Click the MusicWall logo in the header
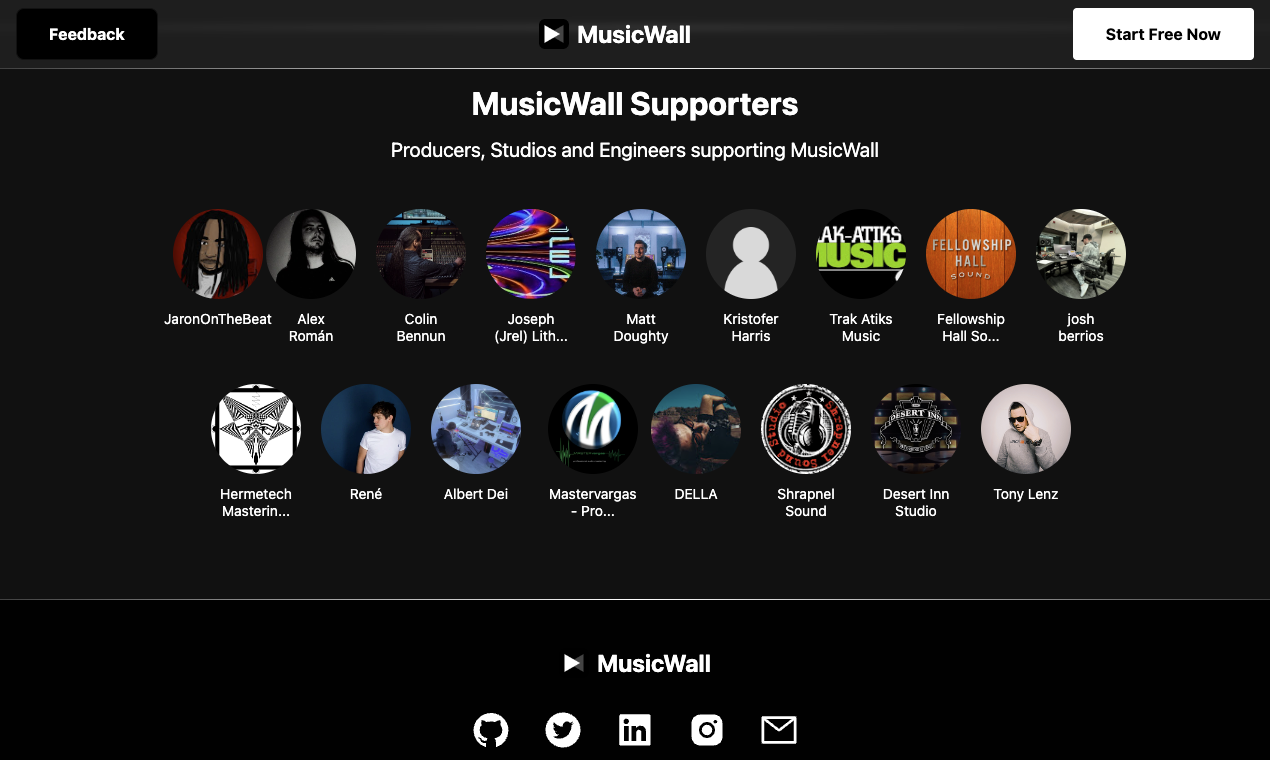The height and width of the screenshot is (760, 1270). point(615,34)
